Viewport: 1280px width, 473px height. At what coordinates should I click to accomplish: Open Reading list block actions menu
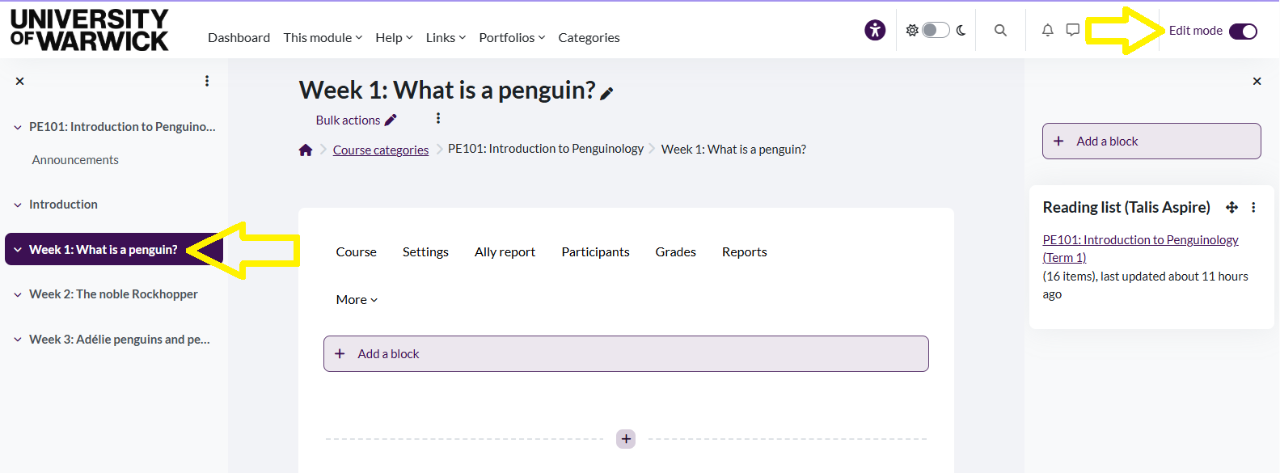coord(1253,207)
